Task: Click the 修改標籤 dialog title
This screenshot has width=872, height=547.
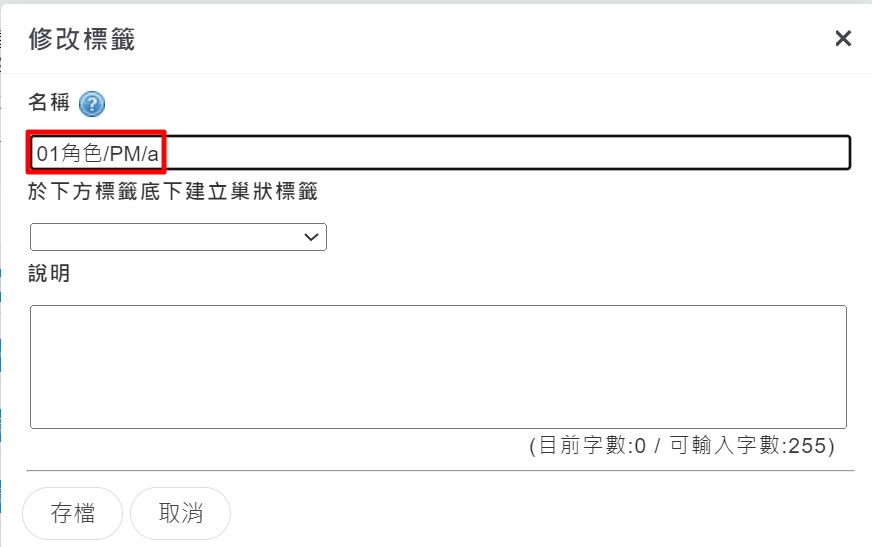Action: tap(82, 39)
